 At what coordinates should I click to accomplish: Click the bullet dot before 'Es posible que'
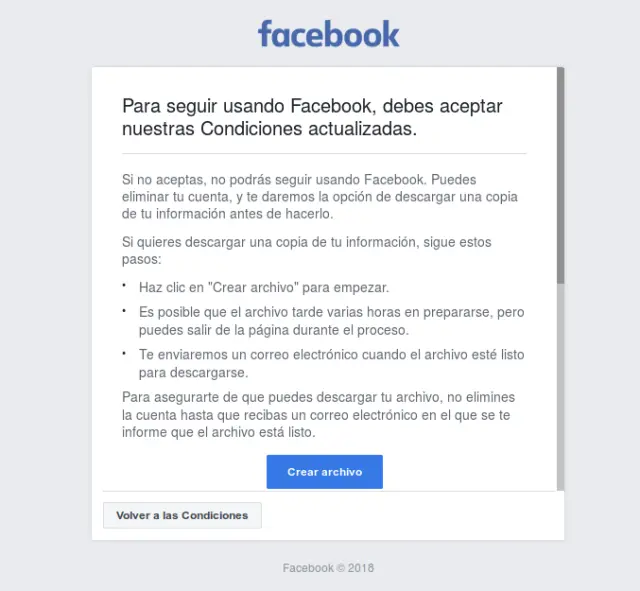tap(124, 311)
